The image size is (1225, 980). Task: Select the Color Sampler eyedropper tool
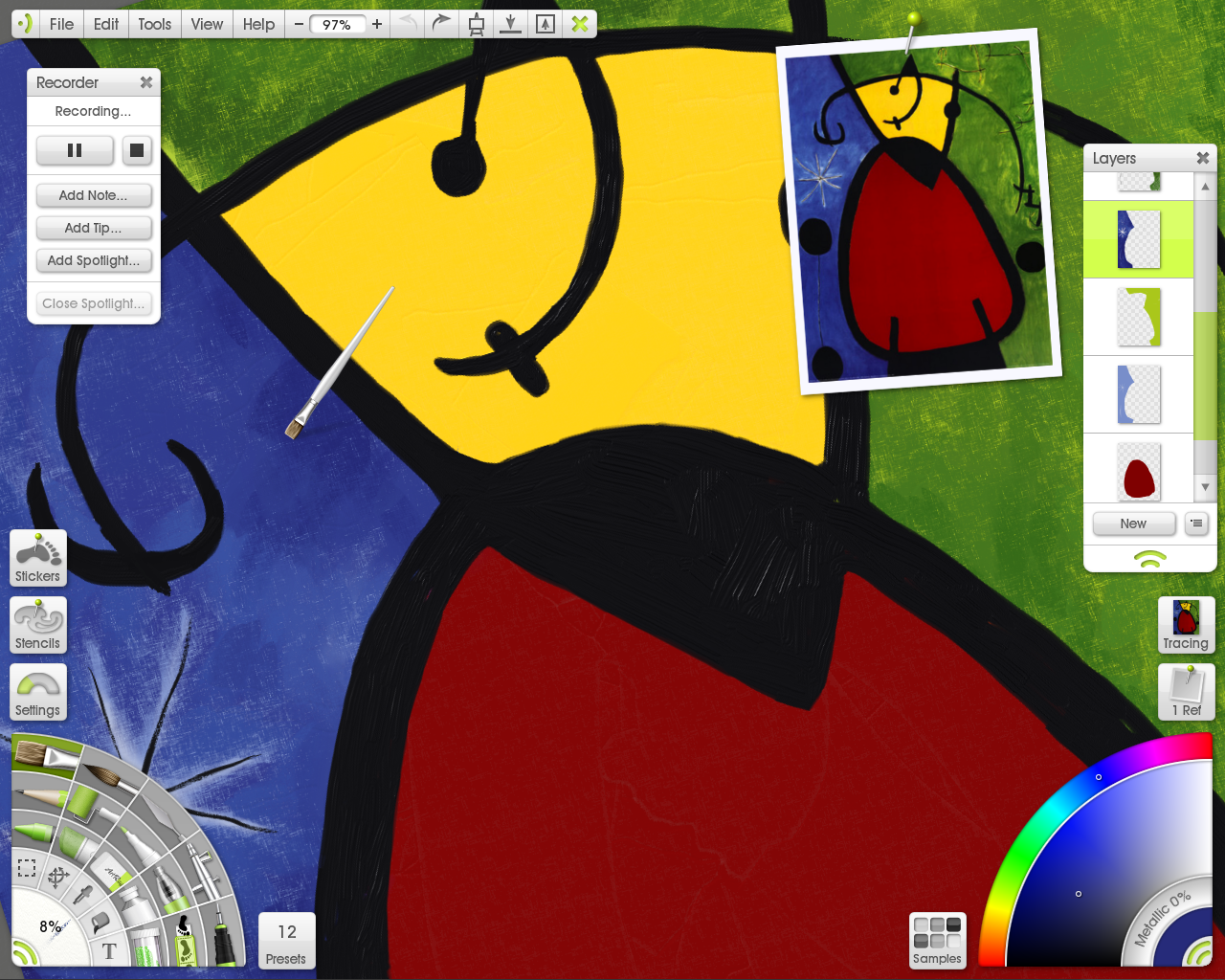(x=84, y=894)
